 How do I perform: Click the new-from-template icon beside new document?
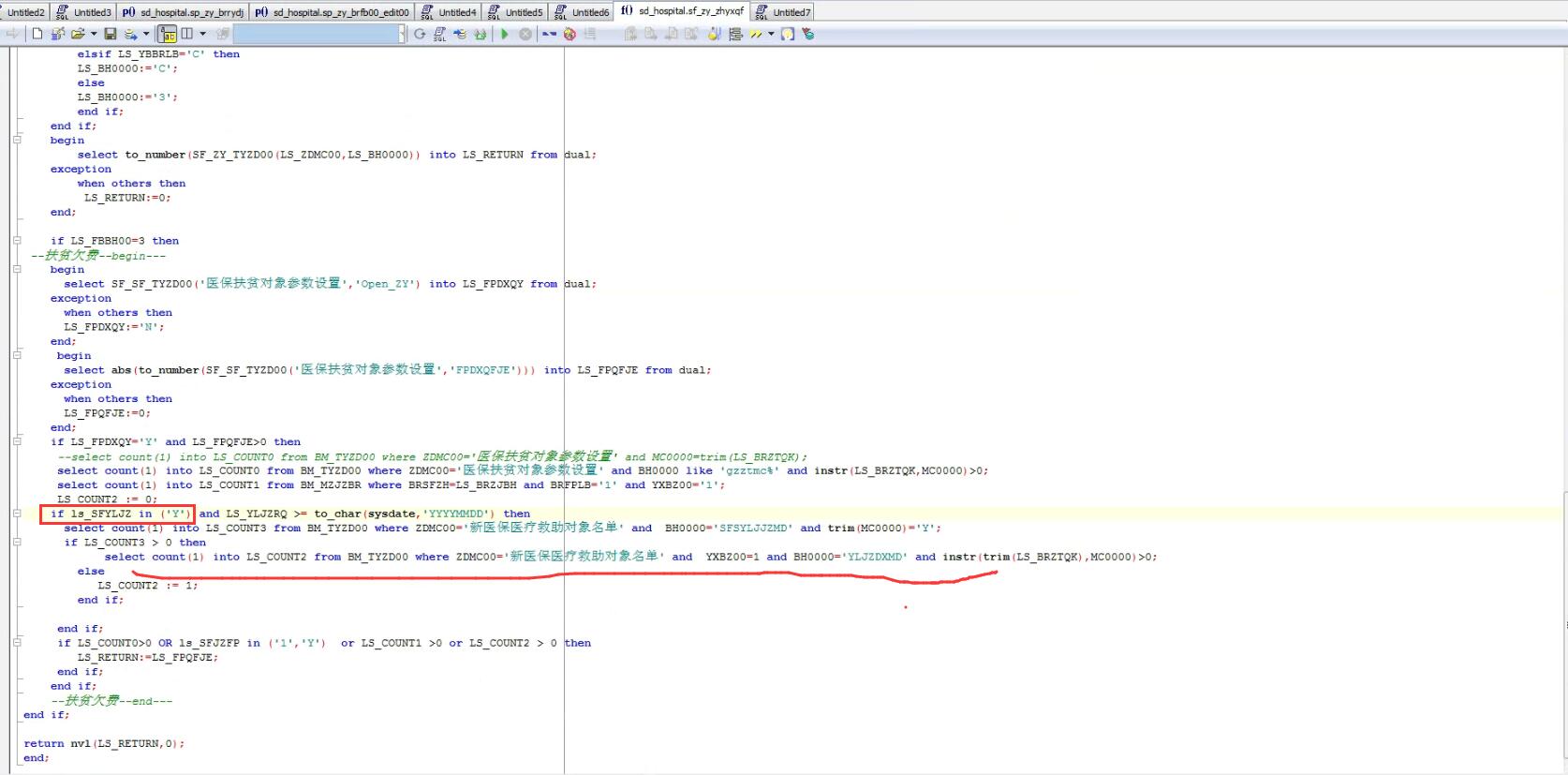coord(57,34)
